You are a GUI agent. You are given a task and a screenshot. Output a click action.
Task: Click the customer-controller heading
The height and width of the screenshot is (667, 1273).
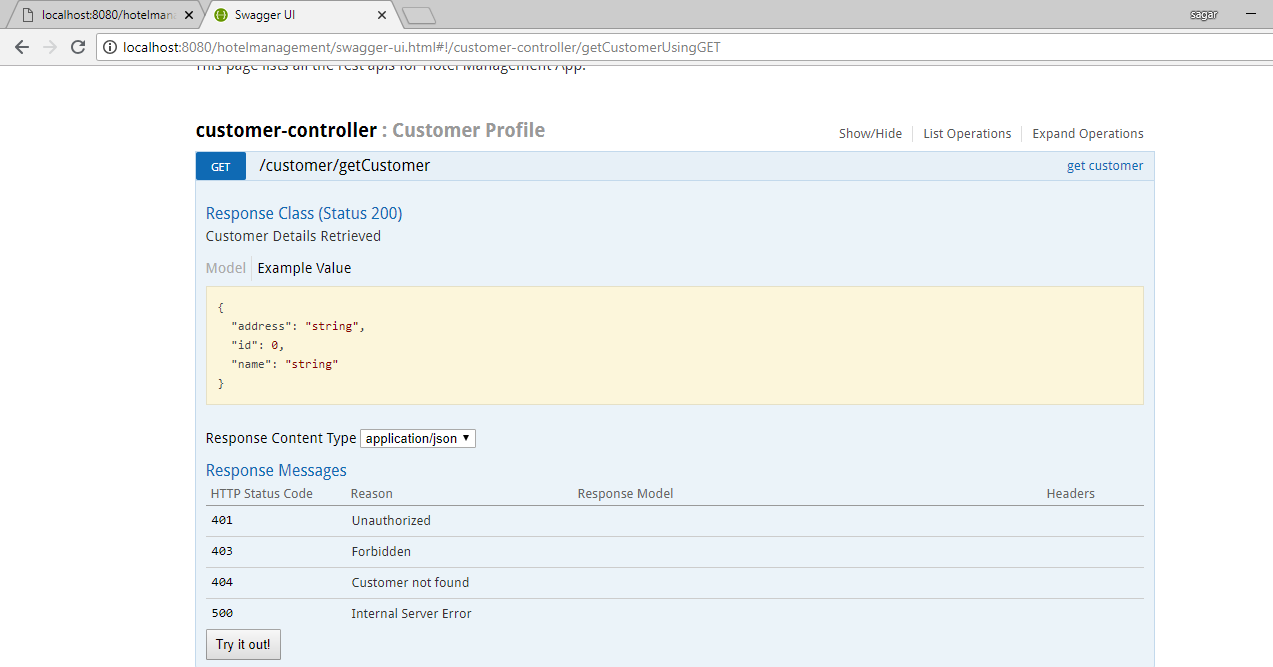[x=286, y=131]
